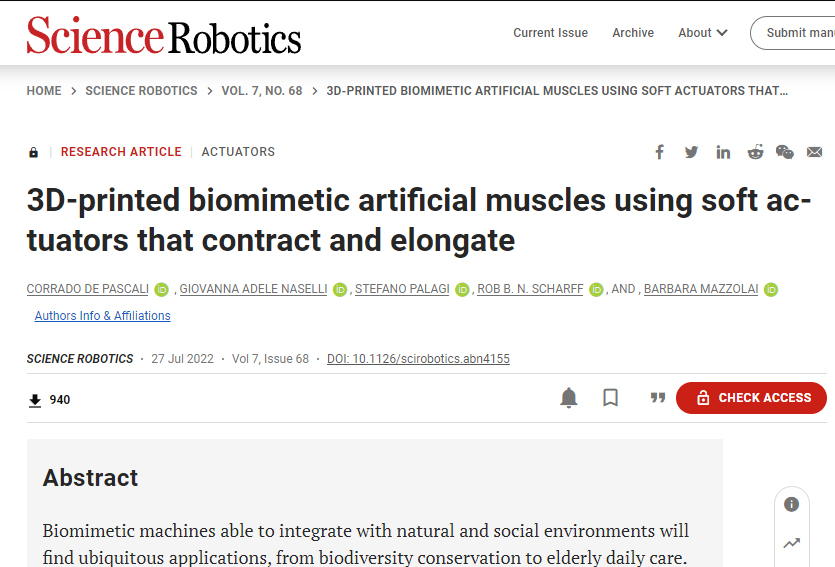Email article envelope icon
The image size is (835, 567).
tap(814, 152)
